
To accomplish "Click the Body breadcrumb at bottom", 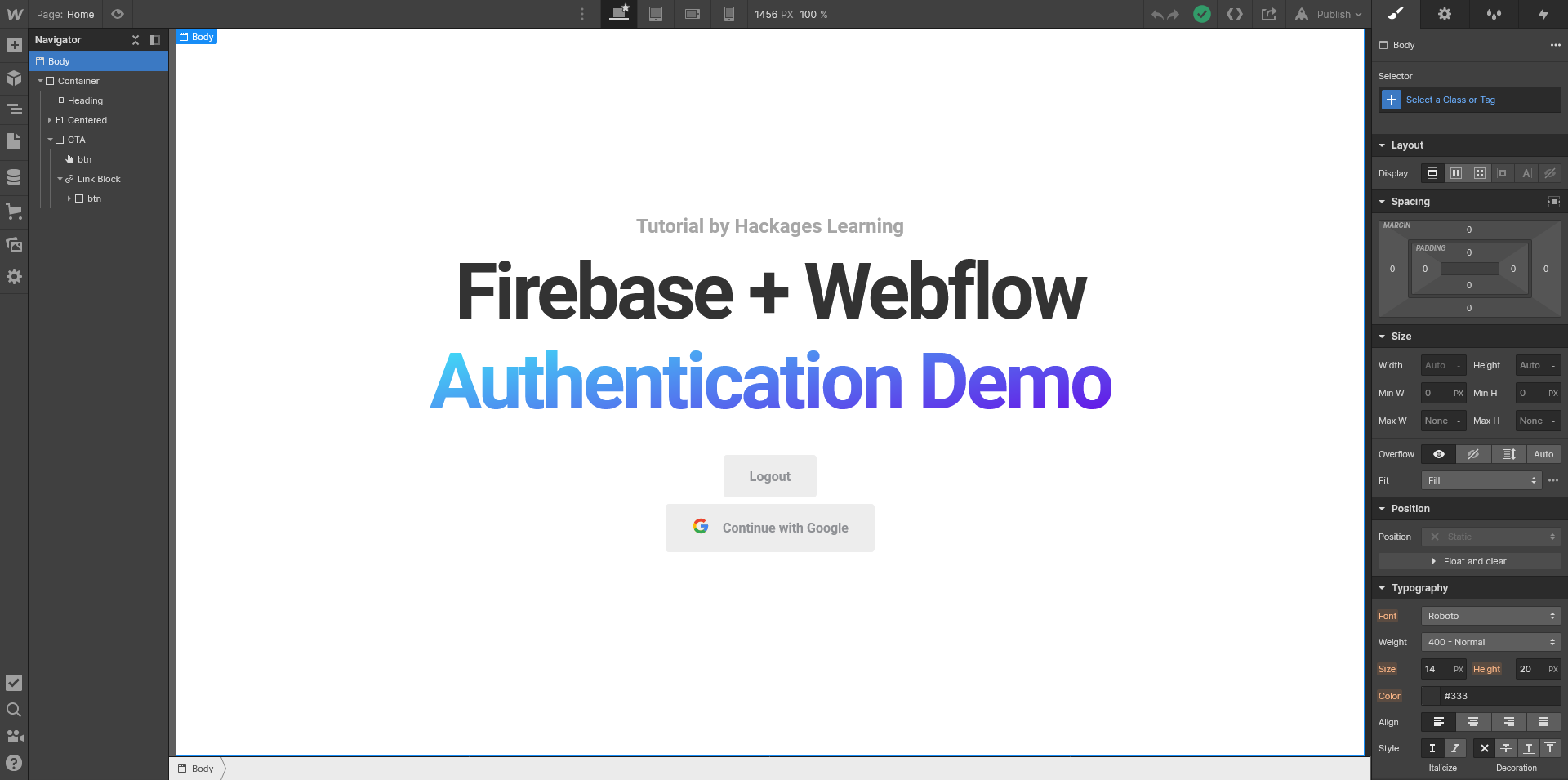I will 197,769.
